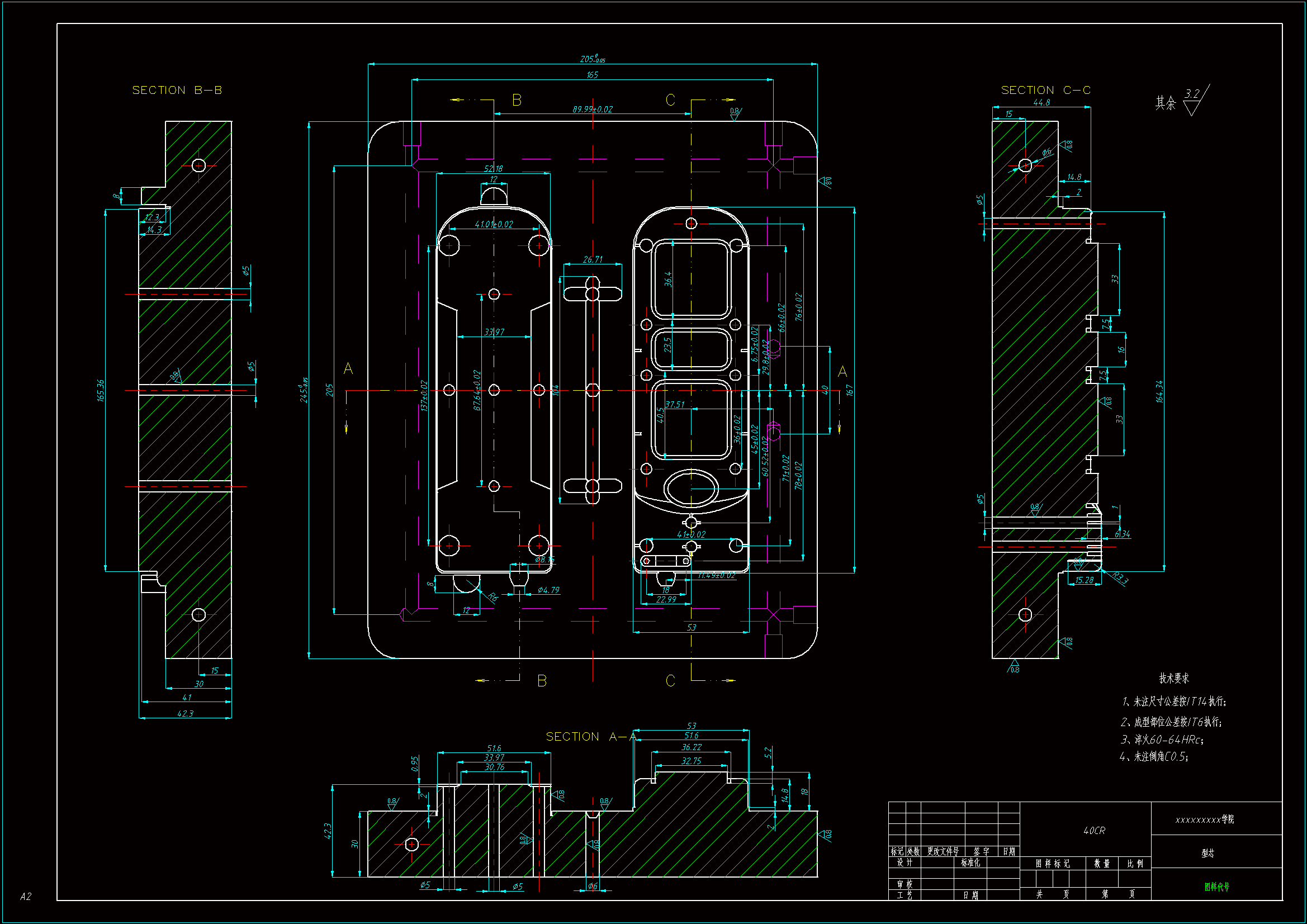This screenshot has height=924, width=1307.
Task: Click the A2 sheet size label
Action: [26, 896]
